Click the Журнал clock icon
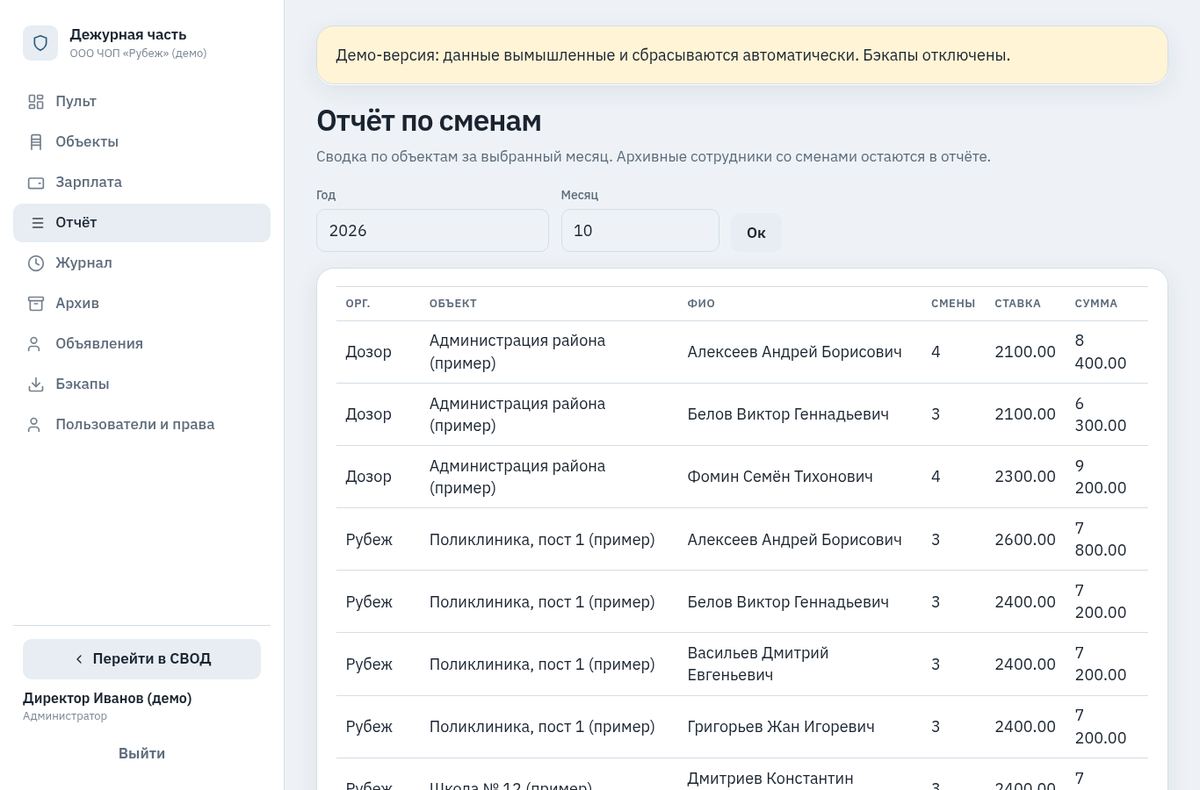 (36, 263)
